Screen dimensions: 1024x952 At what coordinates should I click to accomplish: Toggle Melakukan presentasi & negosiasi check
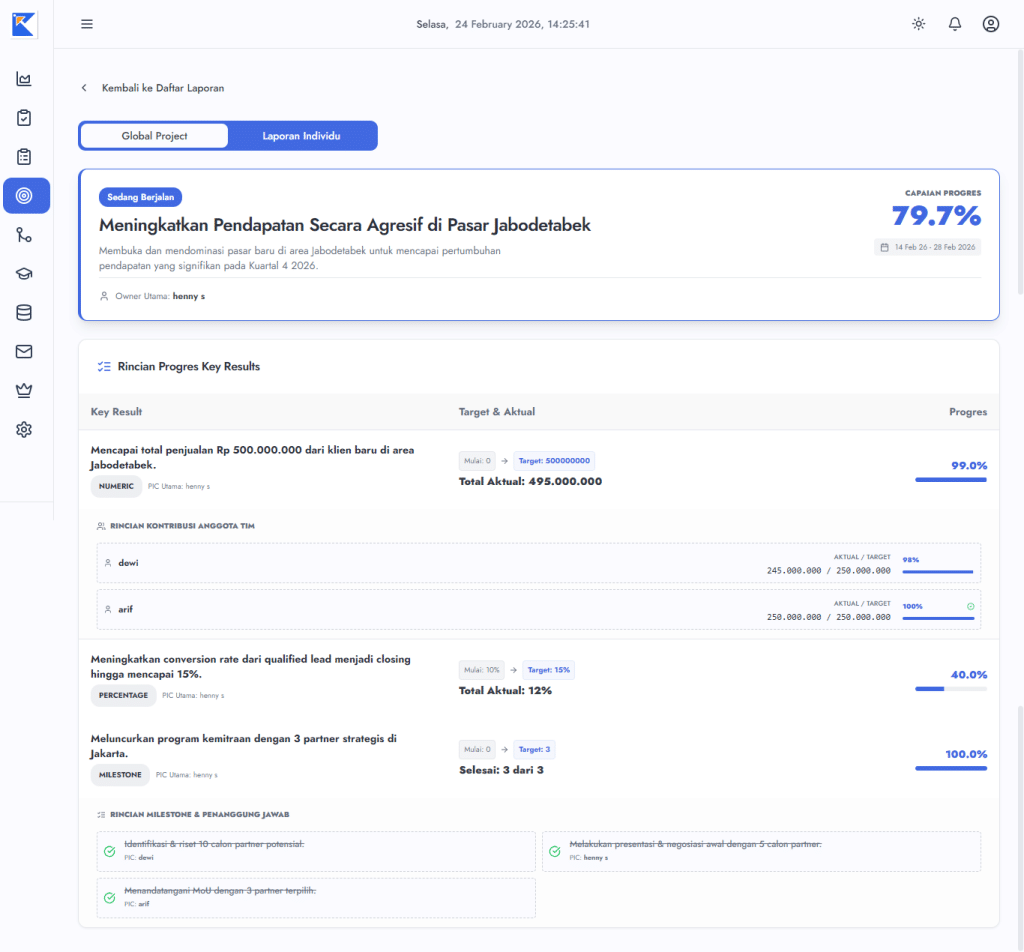(x=554, y=851)
